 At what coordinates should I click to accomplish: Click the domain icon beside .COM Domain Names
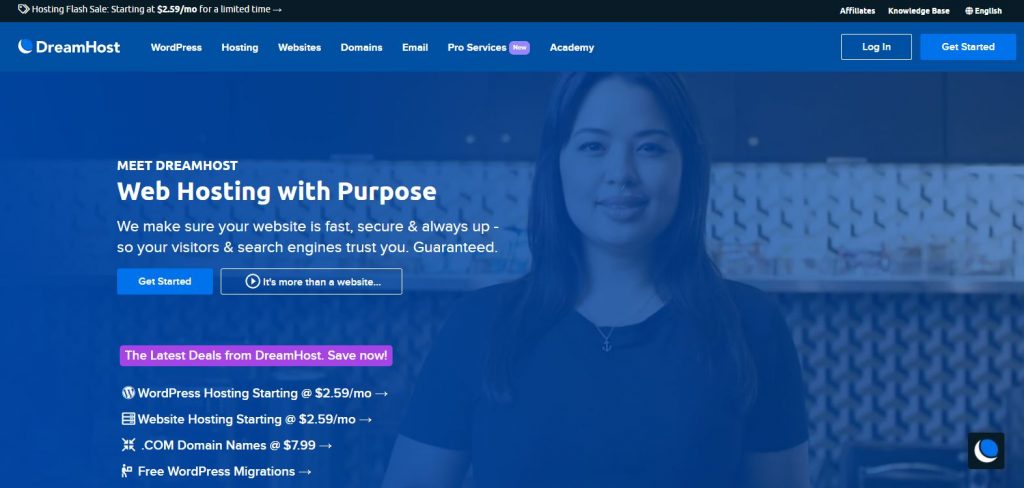(x=129, y=445)
